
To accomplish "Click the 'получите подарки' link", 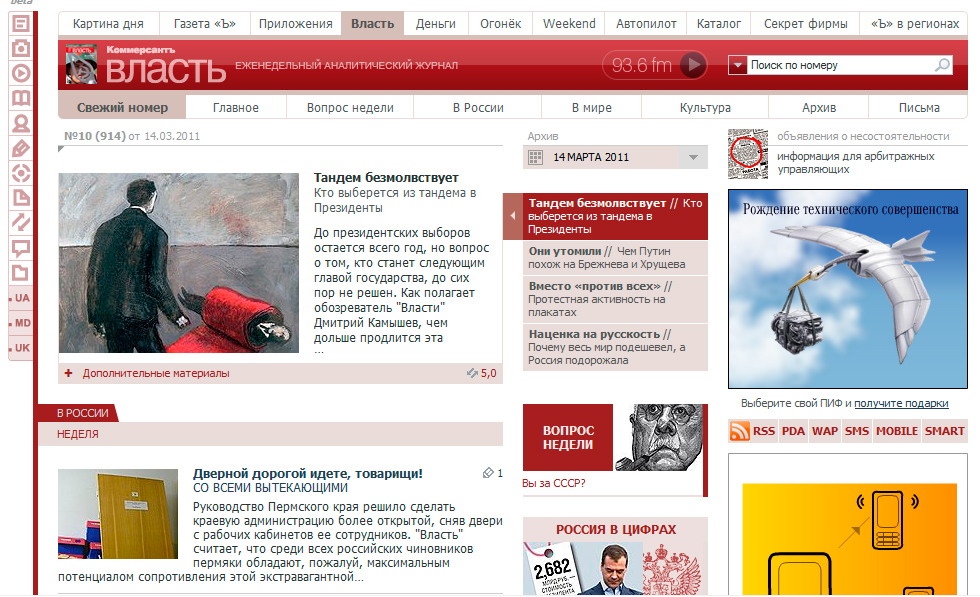I will click(901, 403).
